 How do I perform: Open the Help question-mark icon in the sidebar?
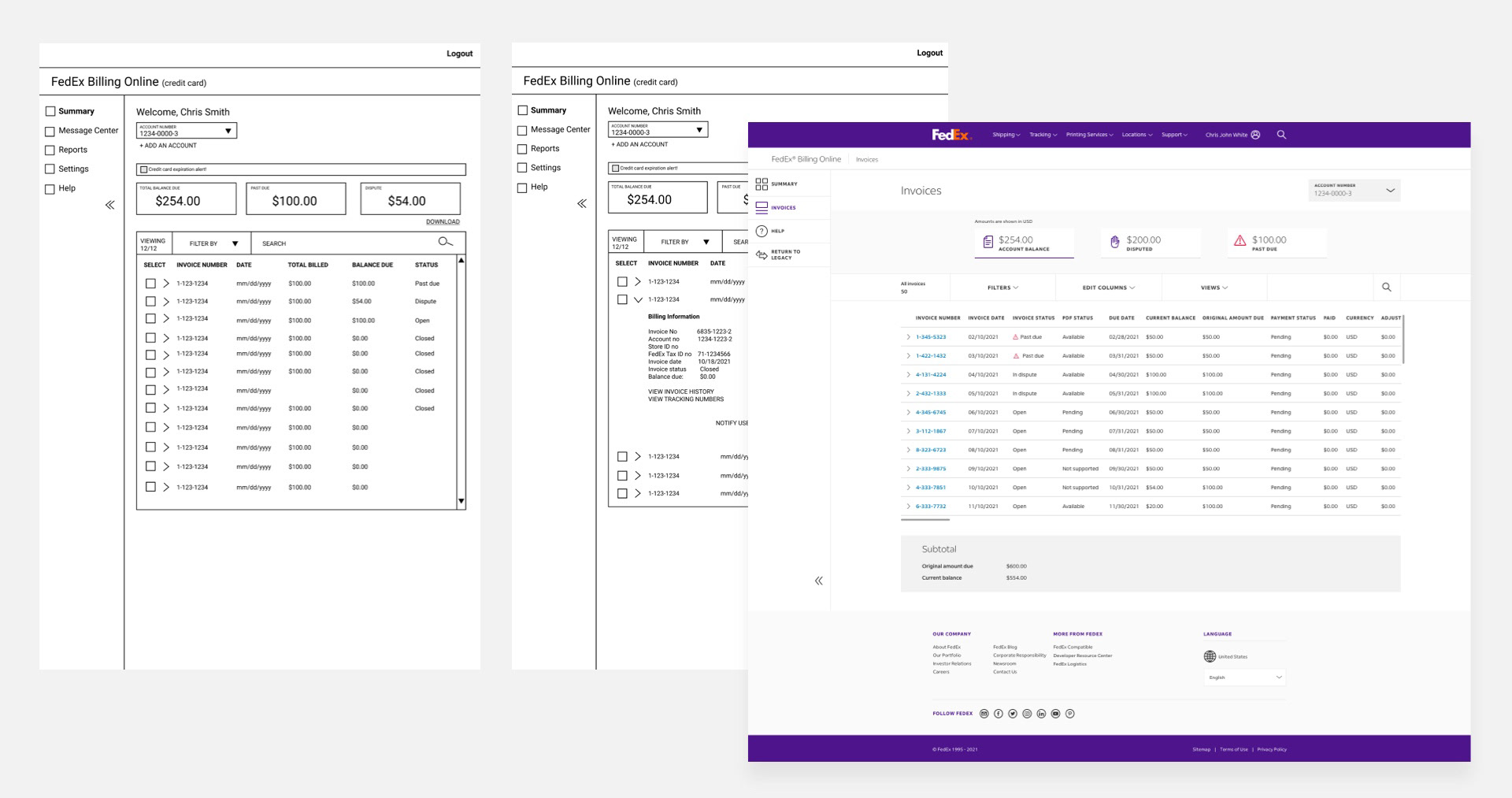coord(761,231)
